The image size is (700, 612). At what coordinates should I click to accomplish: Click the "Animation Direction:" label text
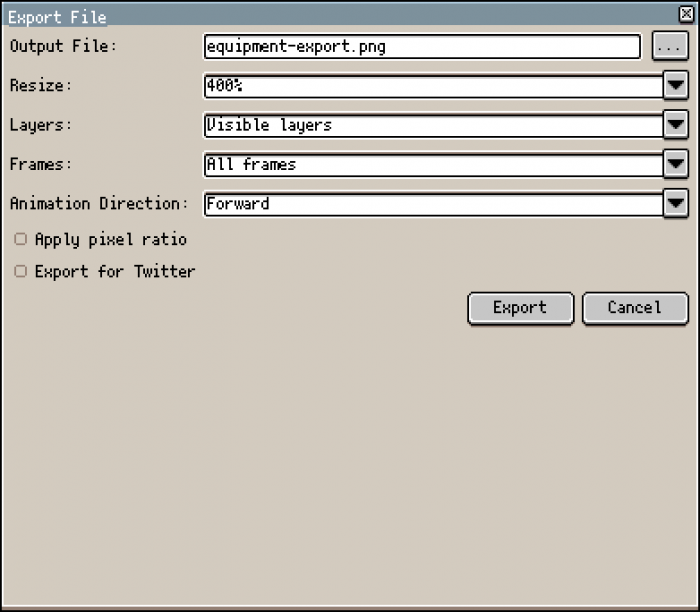tap(99, 203)
